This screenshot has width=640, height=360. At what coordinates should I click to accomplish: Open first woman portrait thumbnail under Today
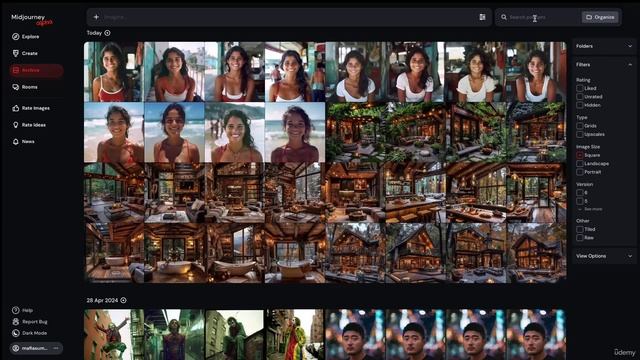pyautogui.click(x=114, y=72)
